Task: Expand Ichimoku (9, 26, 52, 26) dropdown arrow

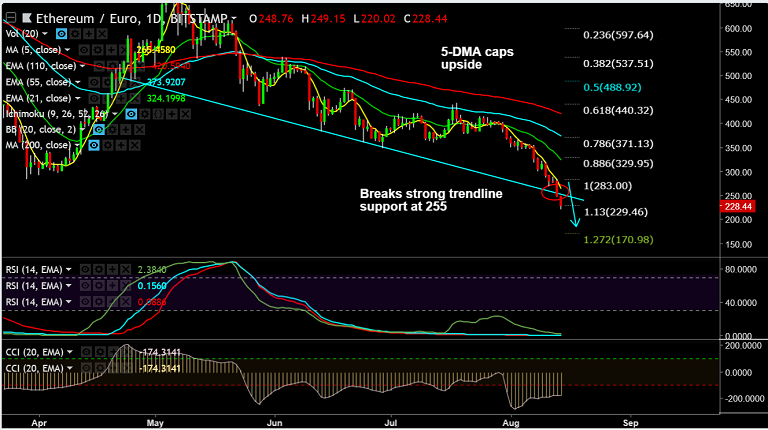Action: tap(115, 114)
